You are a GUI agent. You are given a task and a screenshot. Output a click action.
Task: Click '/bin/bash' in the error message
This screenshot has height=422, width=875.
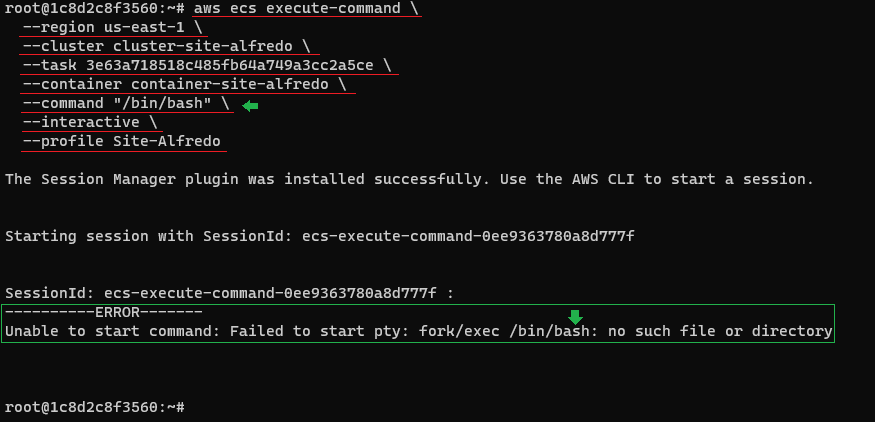coord(549,331)
